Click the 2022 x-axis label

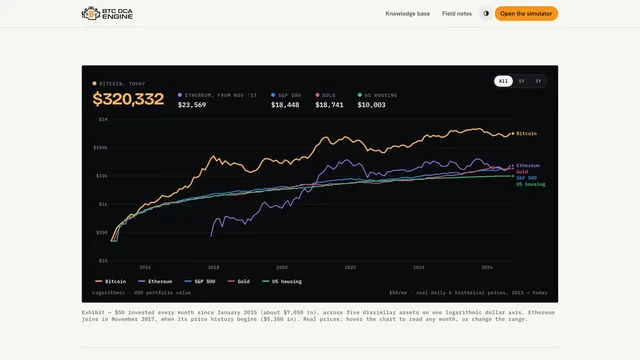coord(350,267)
